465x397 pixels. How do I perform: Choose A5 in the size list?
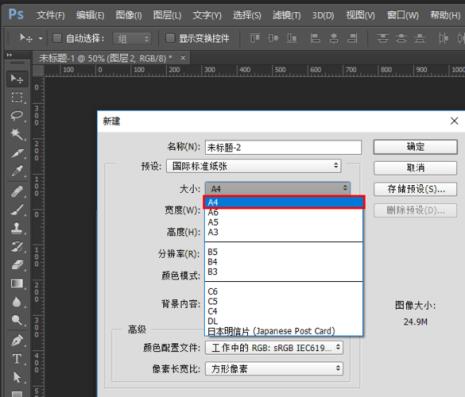point(284,222)
